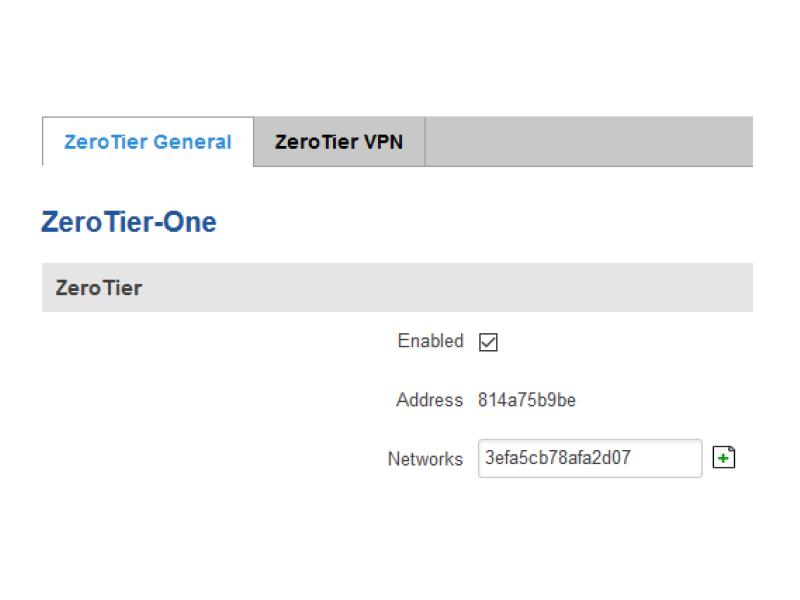
Task: Switch to the ZeroTier VPN tab
Action: point(339,142)
